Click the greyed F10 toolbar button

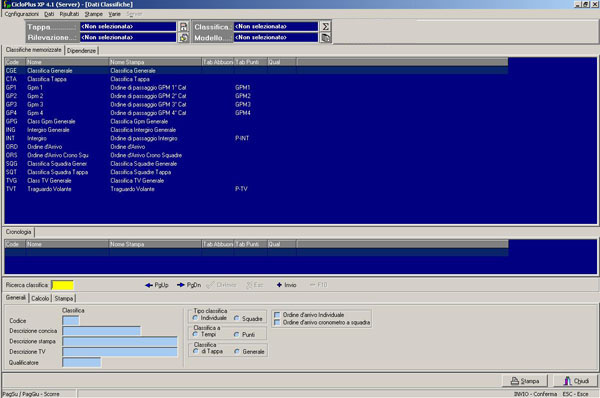(318, 285)
